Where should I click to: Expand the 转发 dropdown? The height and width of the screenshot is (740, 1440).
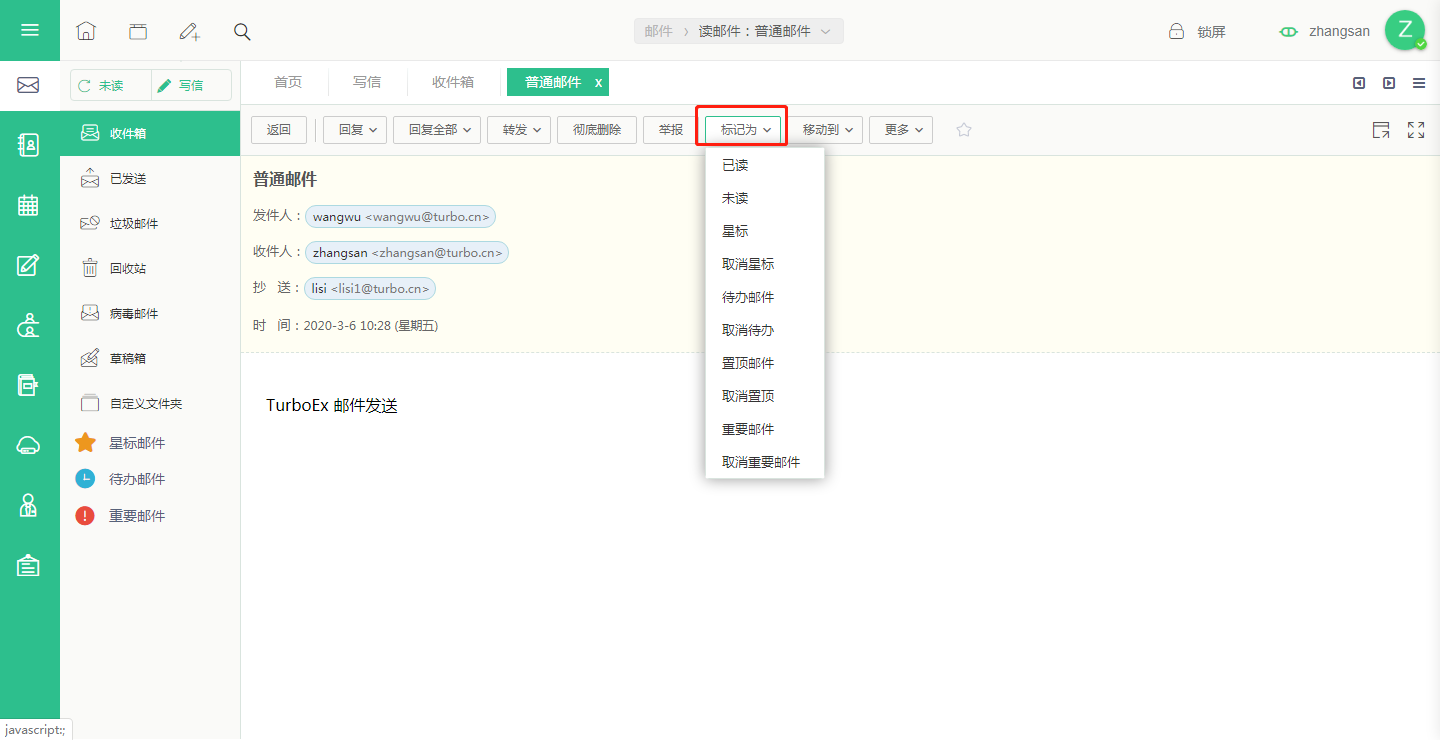click(x=519, y=130)
